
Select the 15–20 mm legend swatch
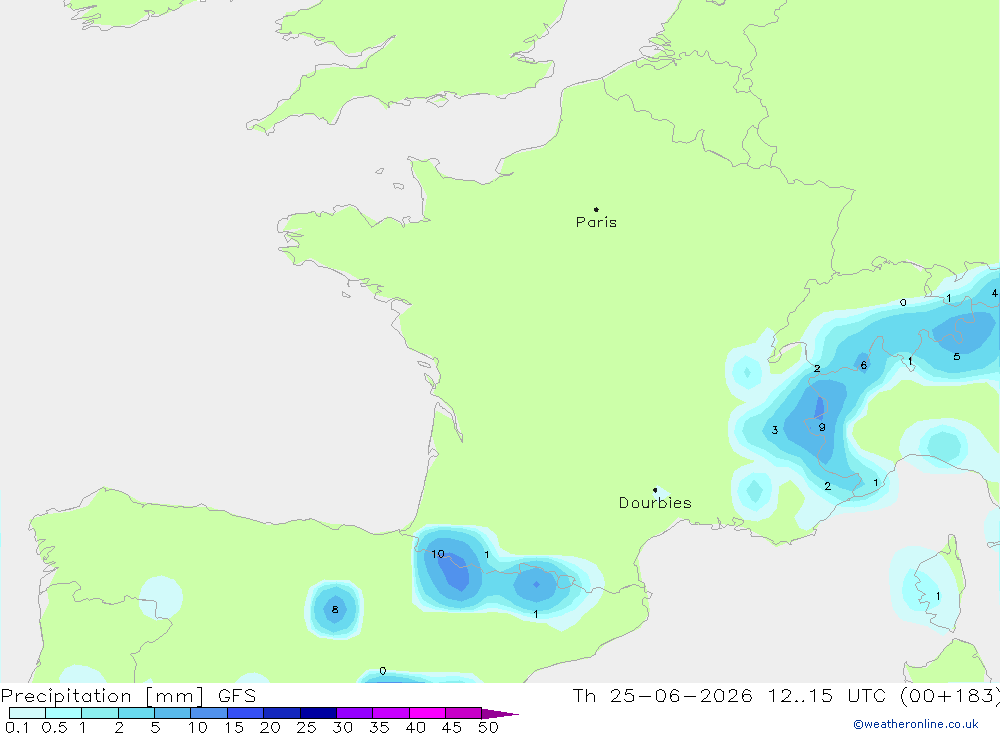[246, 713]
